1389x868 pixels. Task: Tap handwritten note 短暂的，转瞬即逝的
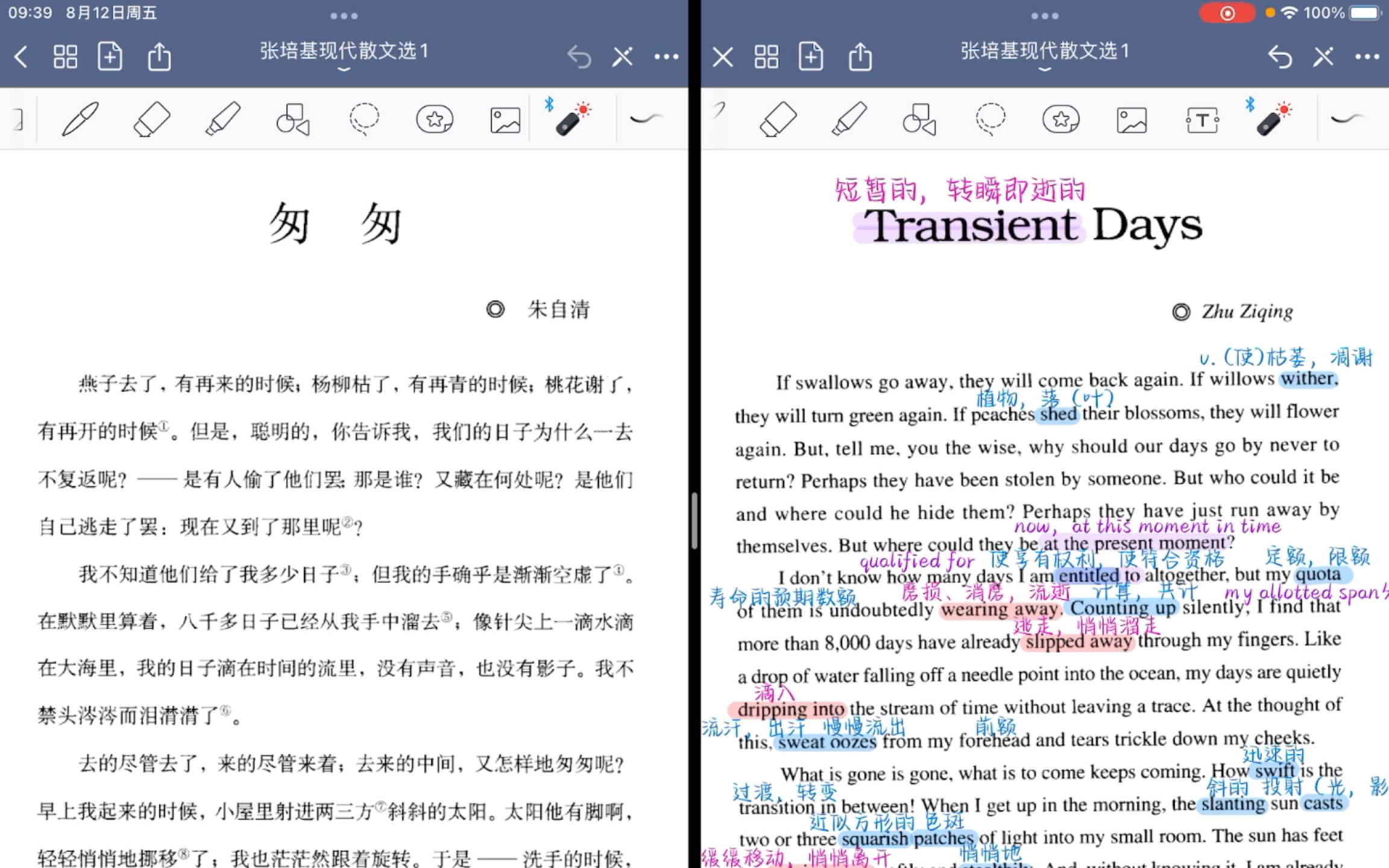click(960, 190)
